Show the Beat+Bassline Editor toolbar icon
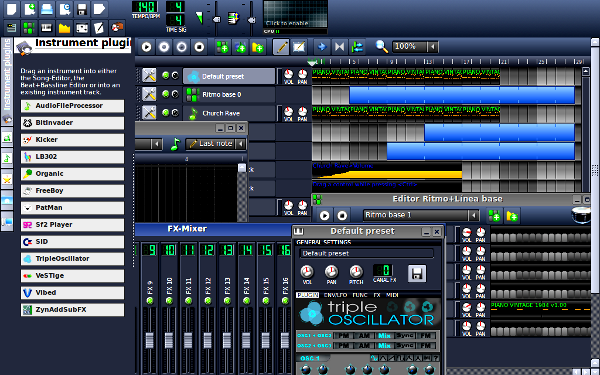 (x=29, y=28)
